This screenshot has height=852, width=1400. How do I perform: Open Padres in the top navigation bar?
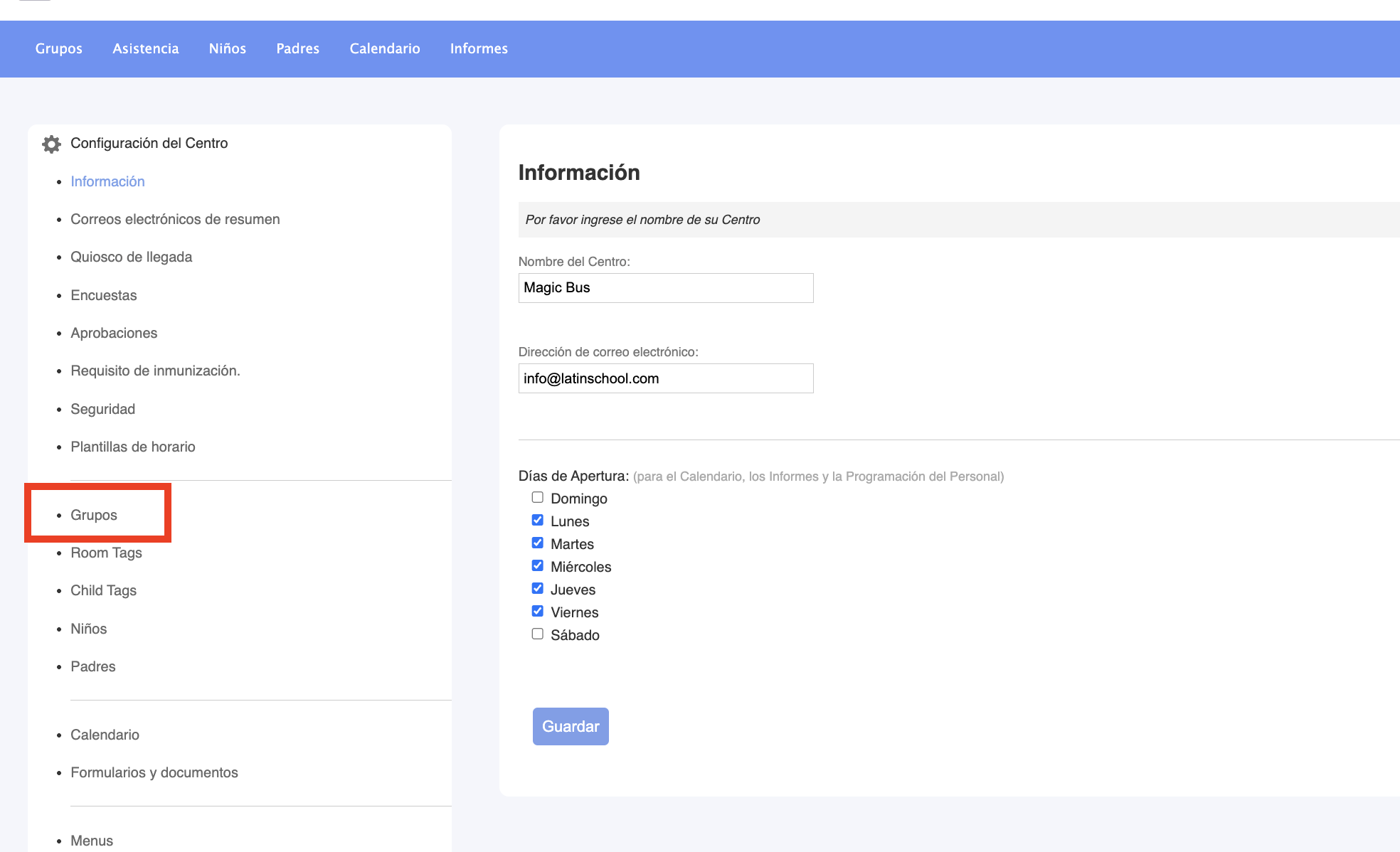coord(298,48)
